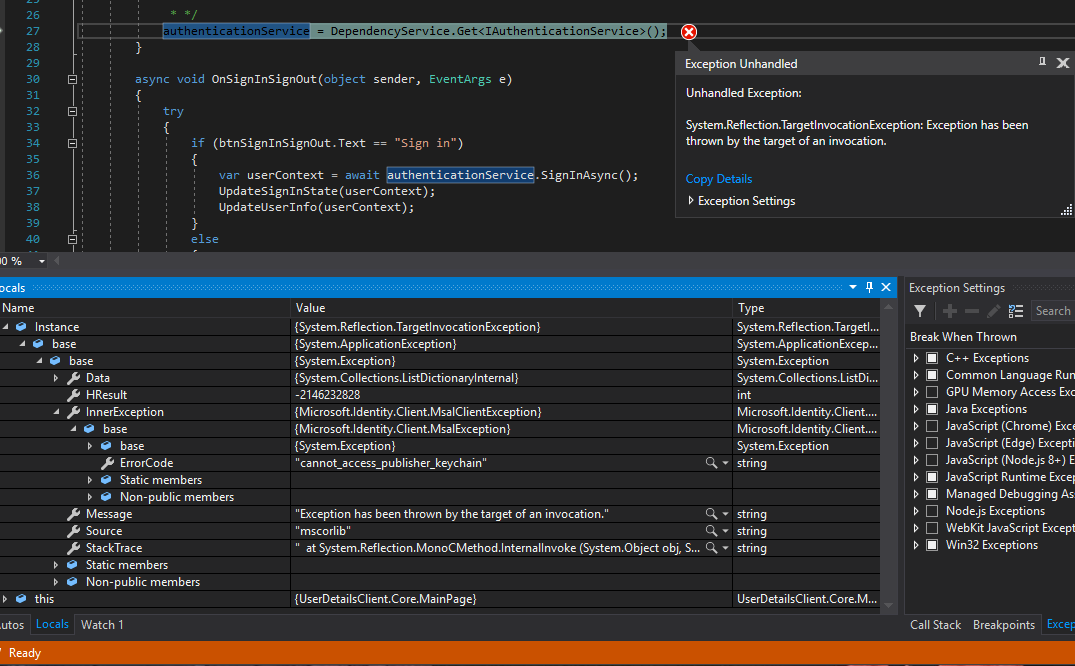Click the wrench icon beside StackTrace
Screen dimensions: 1075x666
(x=73, y=548)
